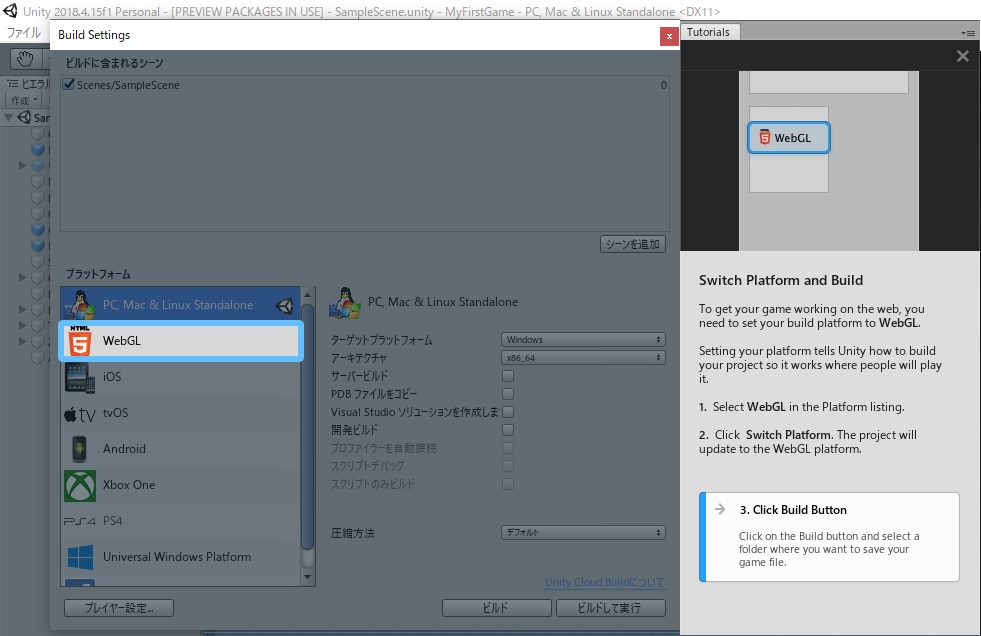Click the ビルド button

tap(497, 608)
